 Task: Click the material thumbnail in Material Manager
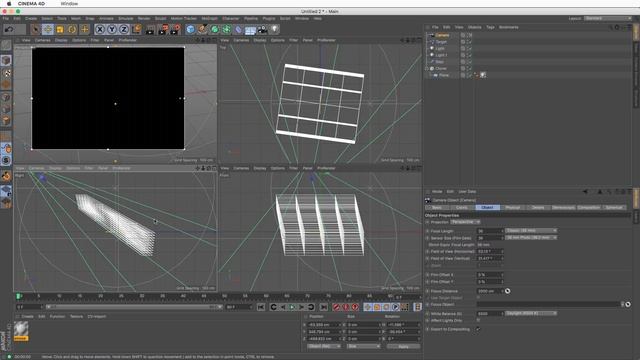[x=21, y=331]
